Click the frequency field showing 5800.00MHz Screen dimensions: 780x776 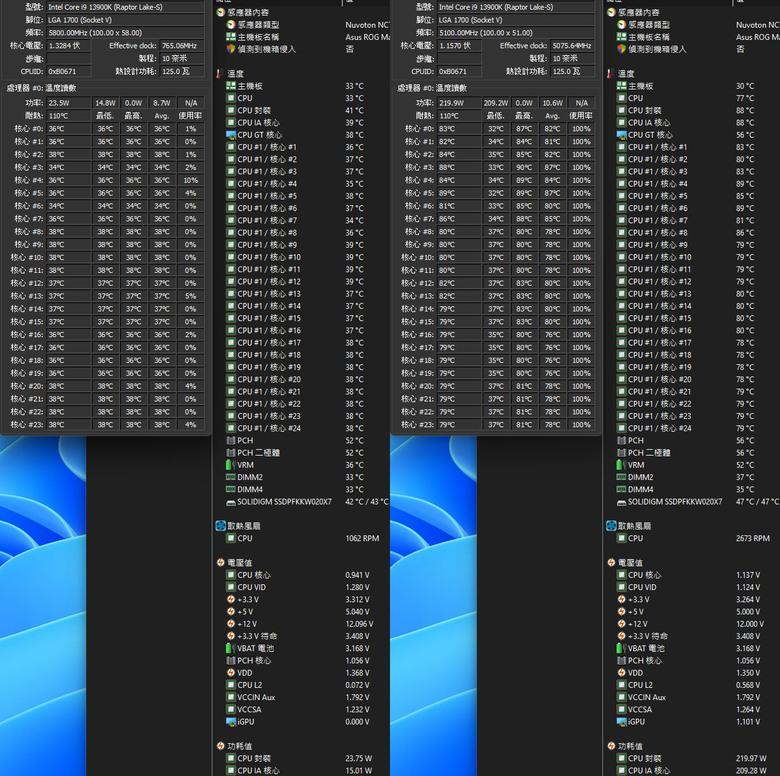pyautogui.click(x=125, y=33)
